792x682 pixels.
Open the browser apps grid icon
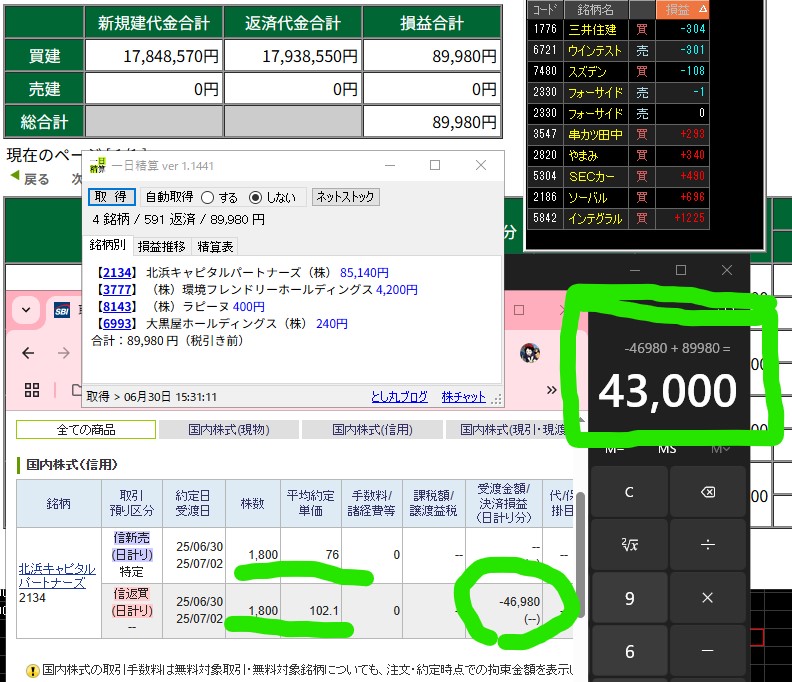[32, 390]
